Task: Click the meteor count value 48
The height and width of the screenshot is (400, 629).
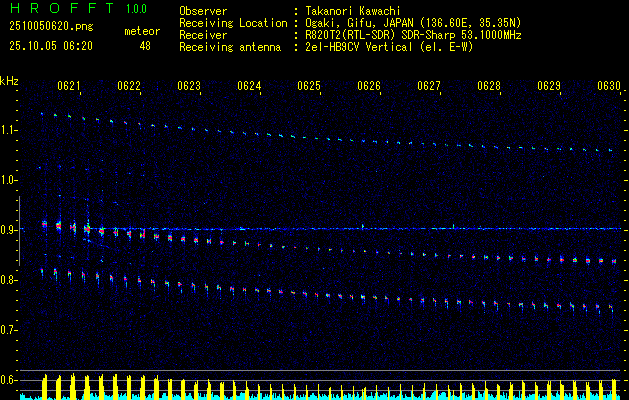Action: 145,45
